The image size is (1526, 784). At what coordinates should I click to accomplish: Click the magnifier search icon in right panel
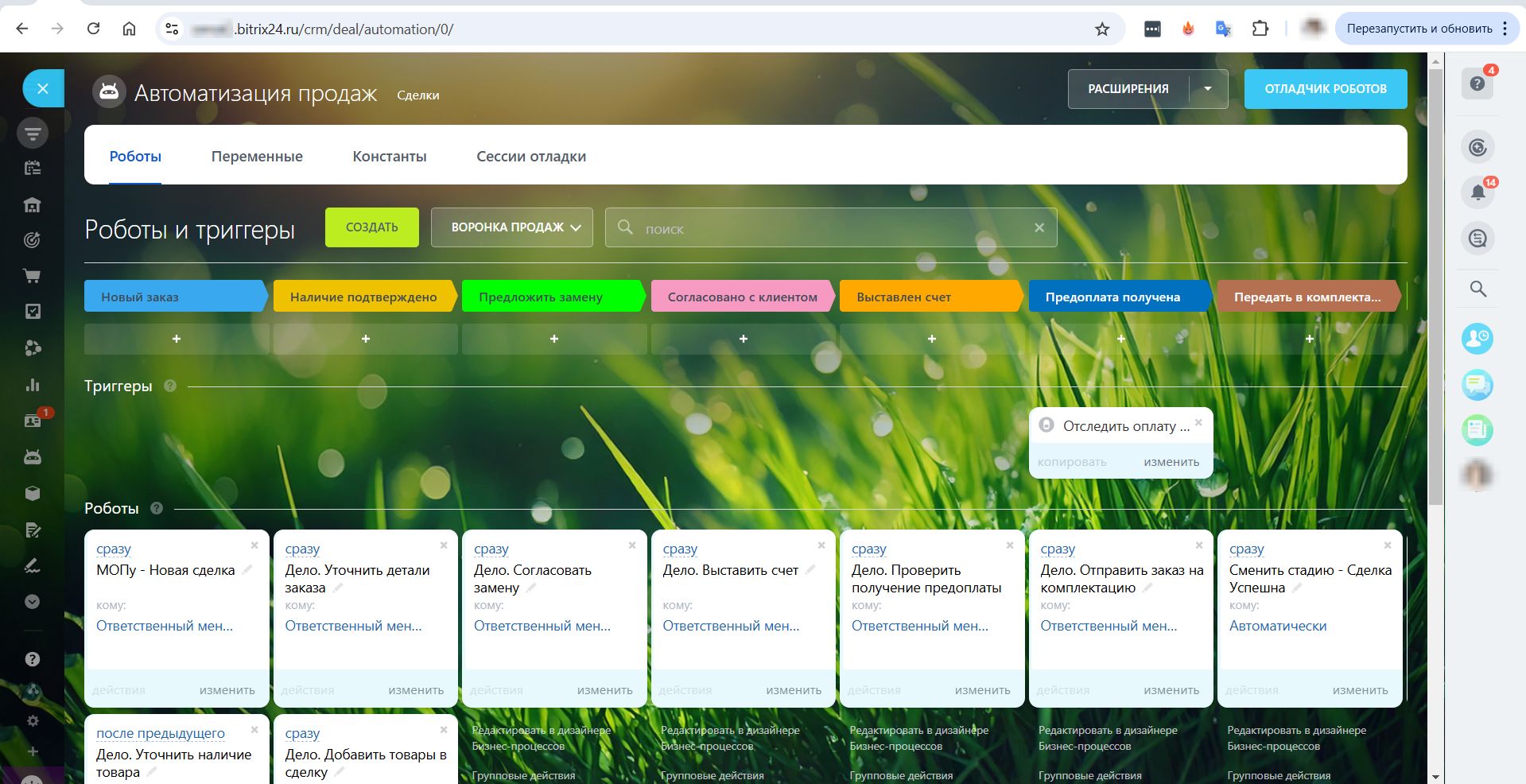[x=1477, y=289]
